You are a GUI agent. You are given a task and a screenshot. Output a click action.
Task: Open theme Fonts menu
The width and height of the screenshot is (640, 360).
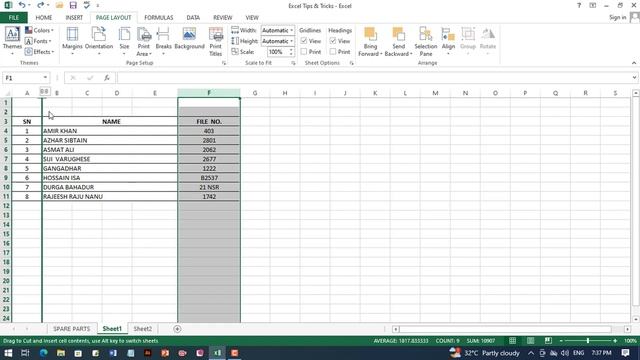click(x=38, y=41)
